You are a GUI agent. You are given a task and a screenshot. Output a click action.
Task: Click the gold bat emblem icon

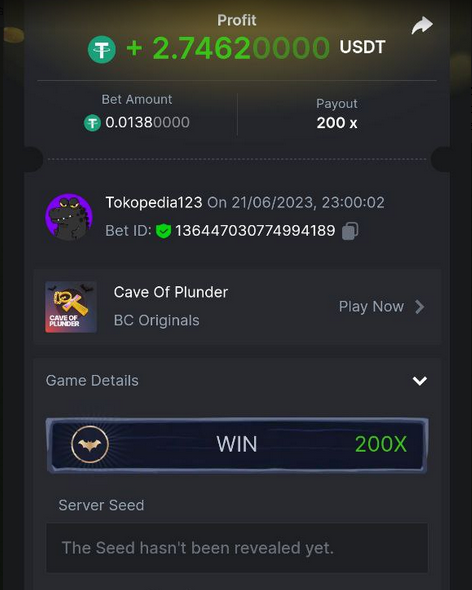[x=90, y=444]
